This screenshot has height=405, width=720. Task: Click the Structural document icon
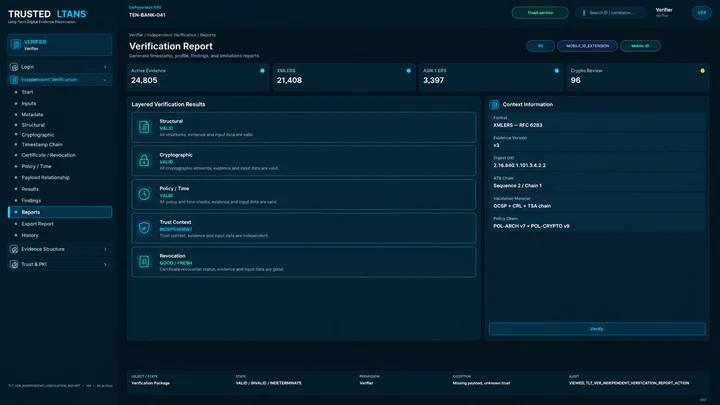point(144,127)
